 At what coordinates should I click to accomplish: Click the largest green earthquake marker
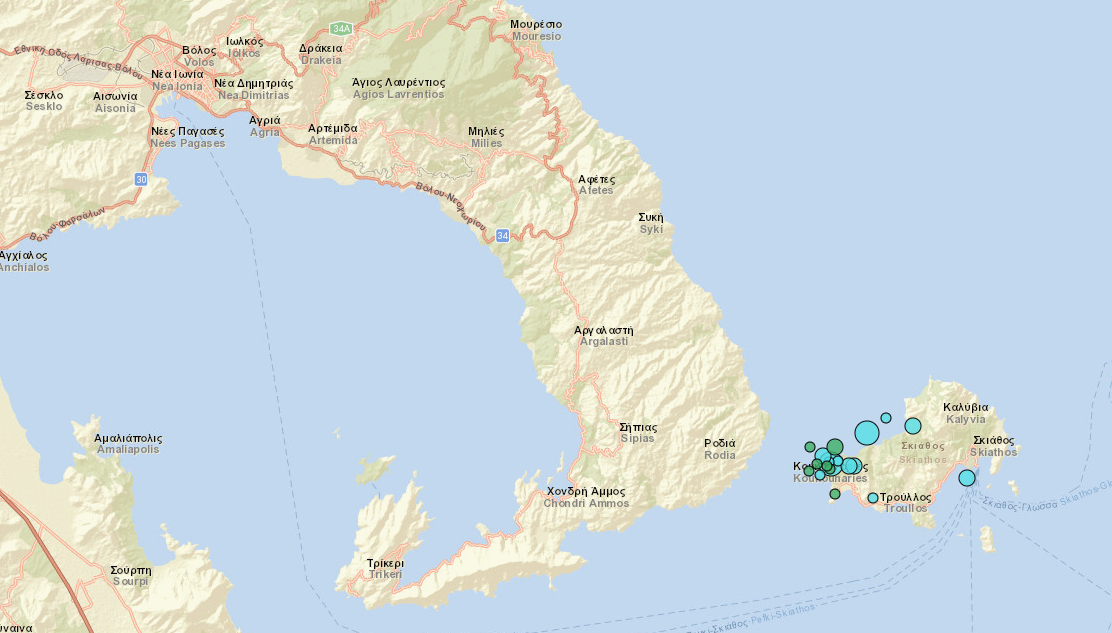pyautogui.click(x=835, y=447)
